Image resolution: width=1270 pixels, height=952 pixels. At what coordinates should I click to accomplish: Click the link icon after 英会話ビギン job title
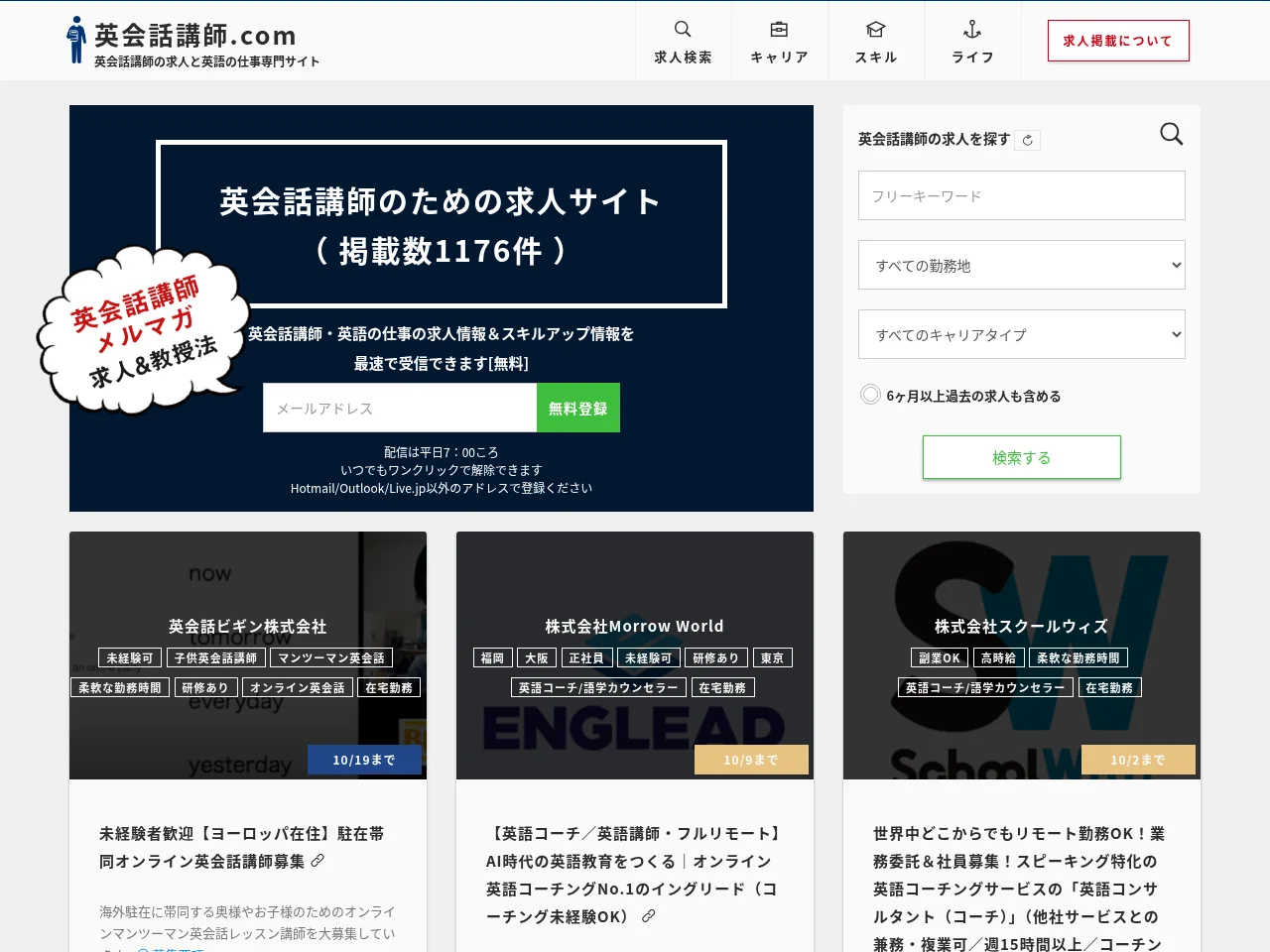317,861
